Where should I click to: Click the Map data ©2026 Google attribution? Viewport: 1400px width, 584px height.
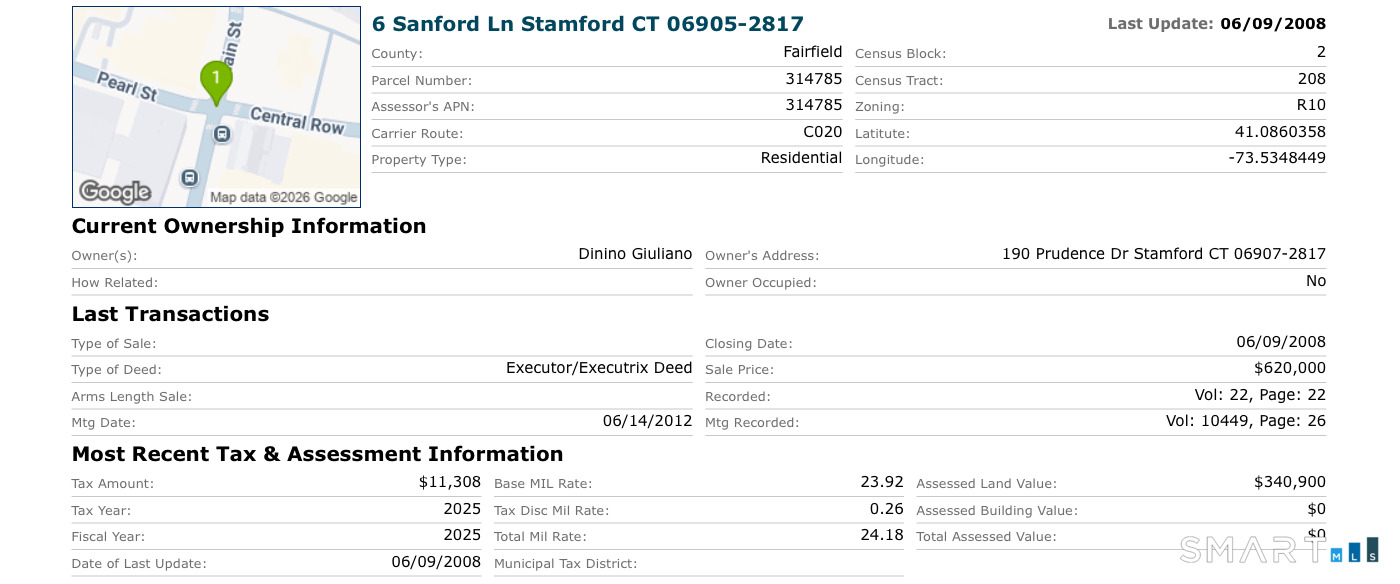(x=283, y=198)
